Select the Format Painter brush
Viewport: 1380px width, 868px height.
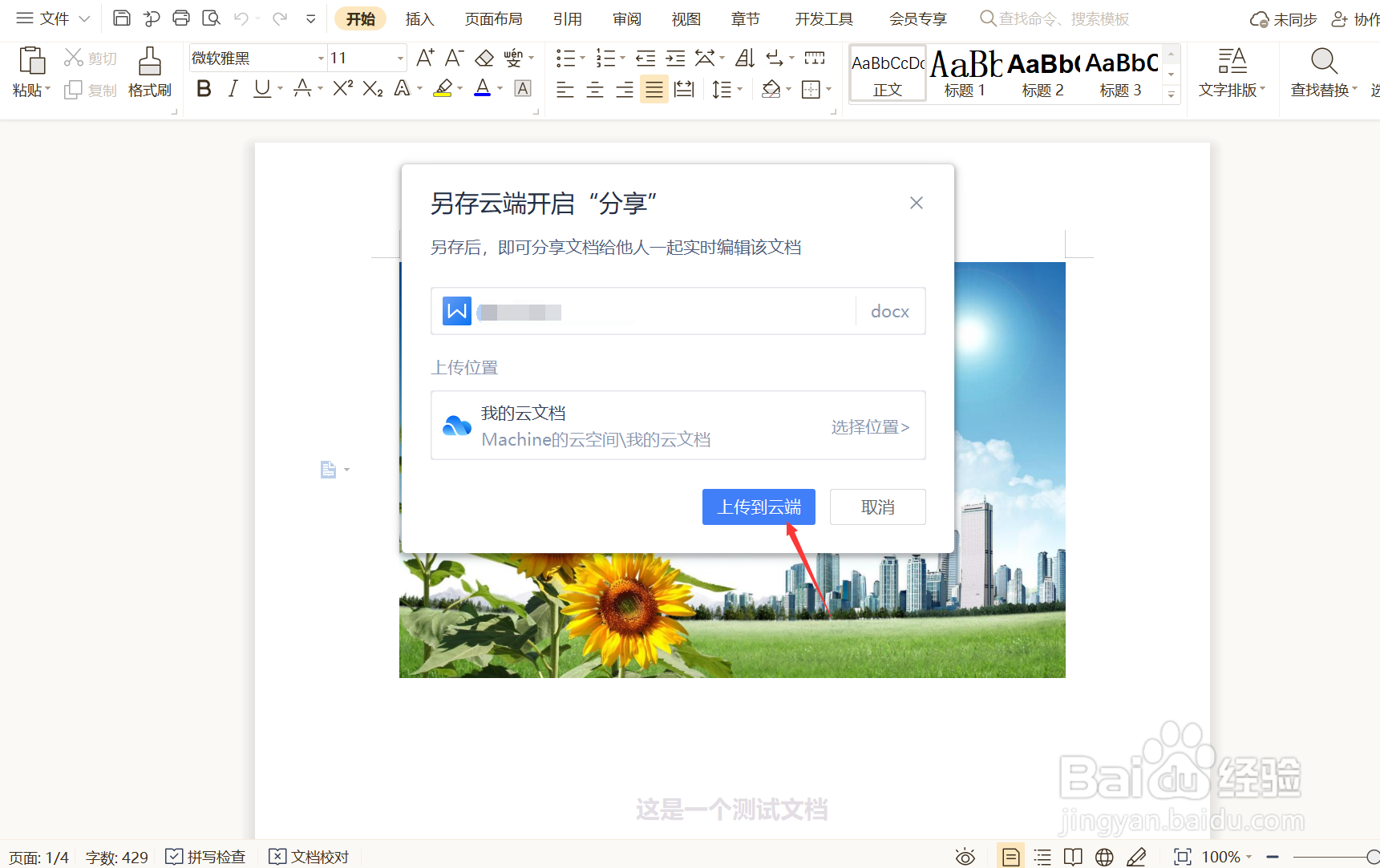(150, 60)
